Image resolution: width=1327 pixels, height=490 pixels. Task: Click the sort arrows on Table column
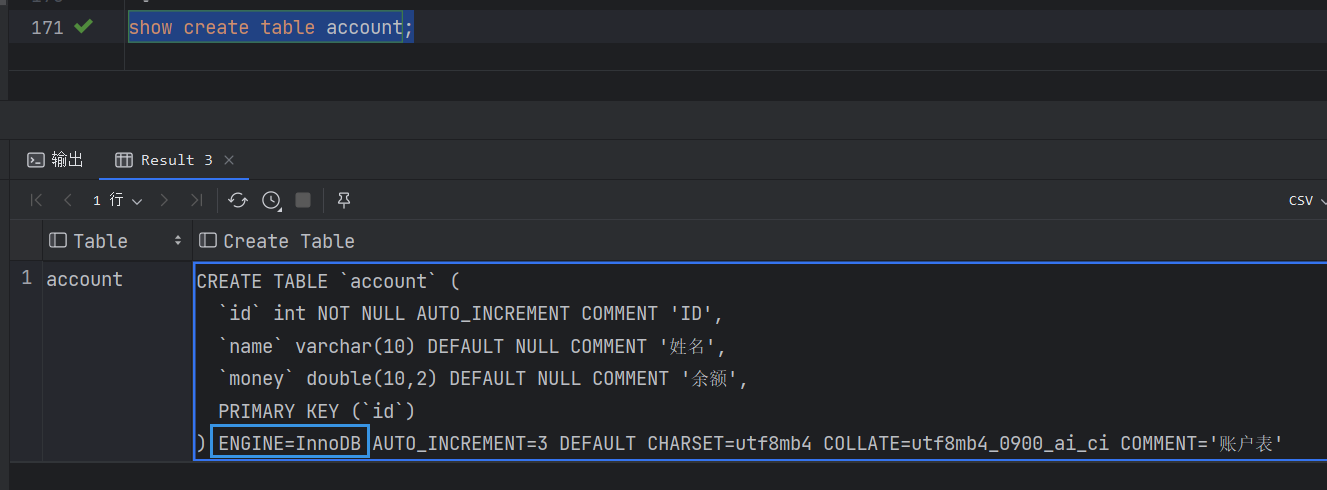point(178,241)
